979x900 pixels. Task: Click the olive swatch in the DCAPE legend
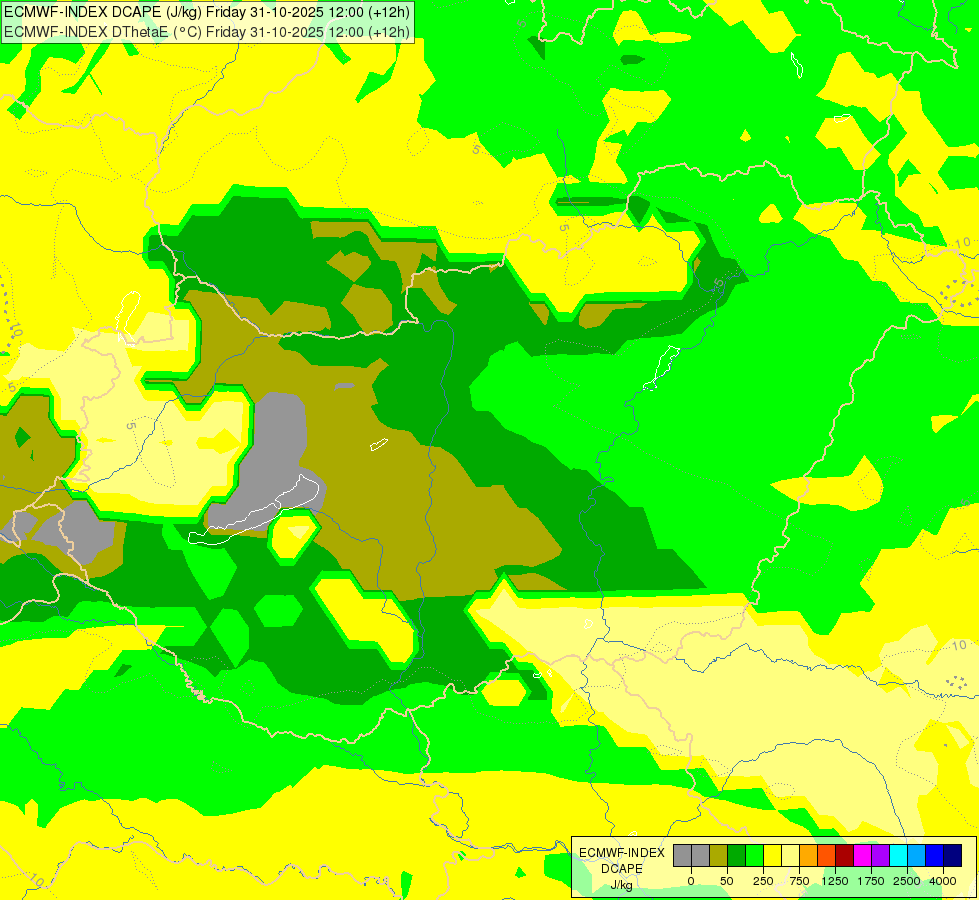pyautogui.click(x=718, y=856)
